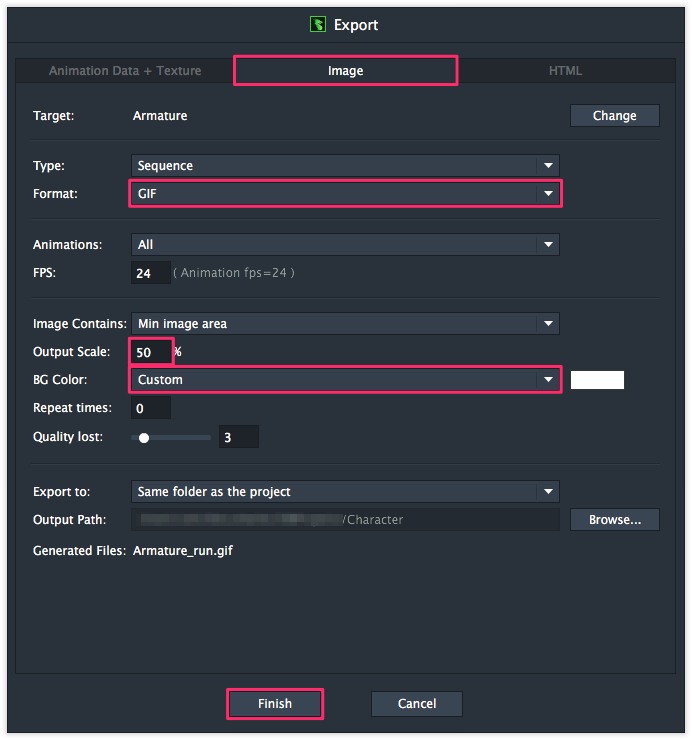Click the Output Scale field showing 50
The height and width of the screenshot is (740, 692).
[151, 352]
